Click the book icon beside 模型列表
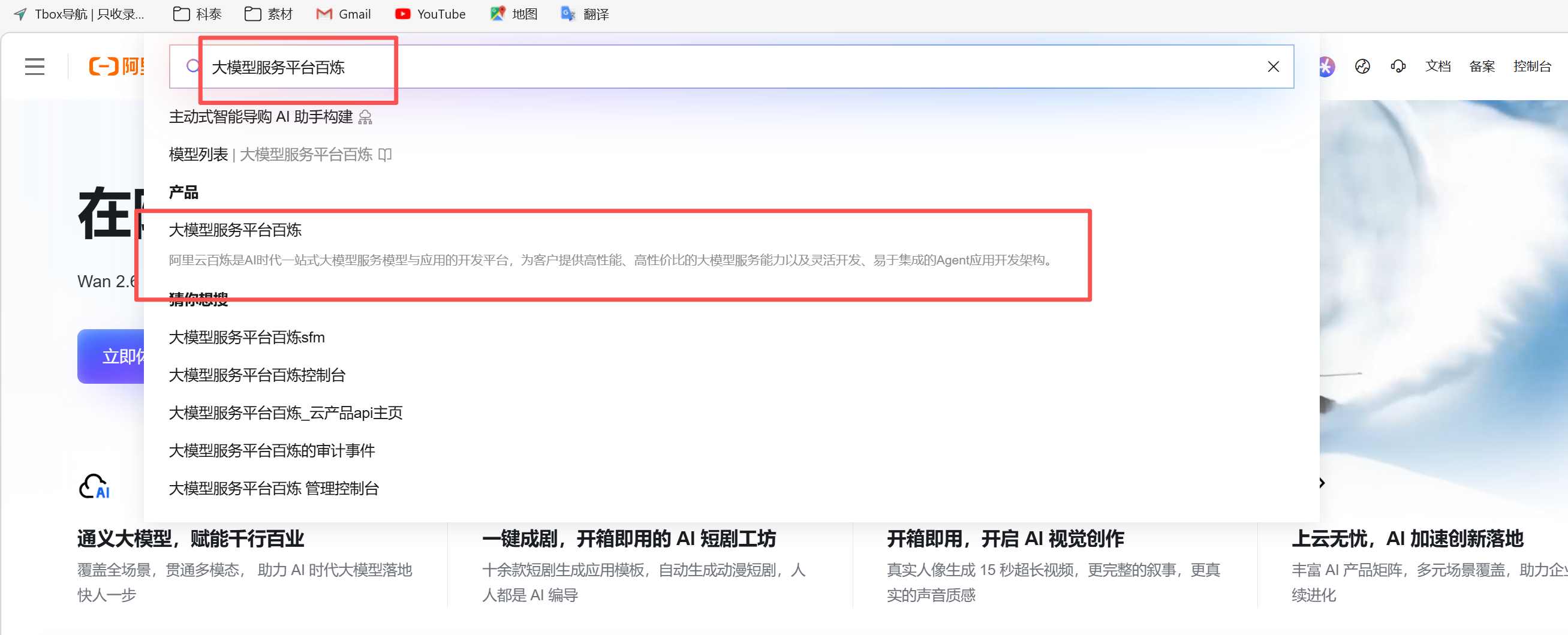Viewport: 1568px width, 635px height. pyautogui.click(x=385, y=155)
